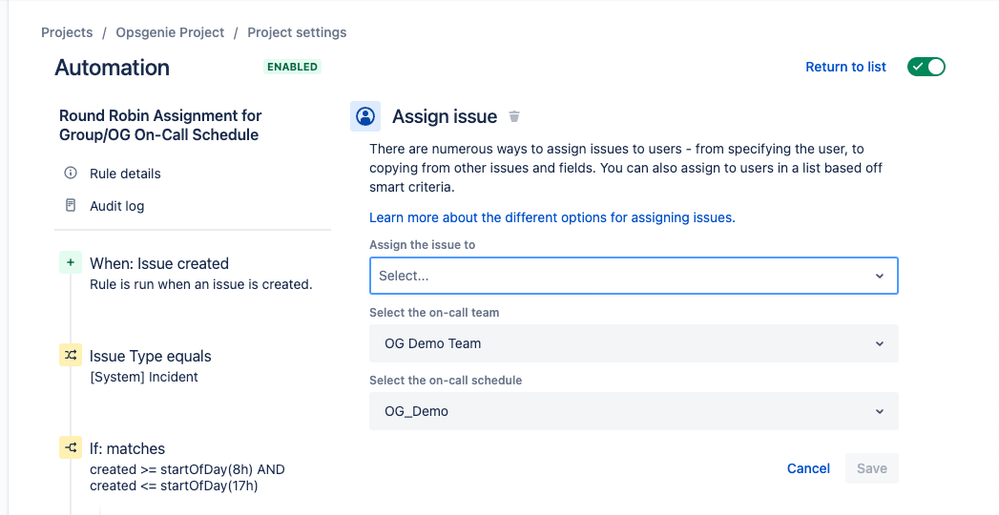This screenshot has height=515, width=999.
Task: Click the If: matches branch icon
Action: [70, 449]
